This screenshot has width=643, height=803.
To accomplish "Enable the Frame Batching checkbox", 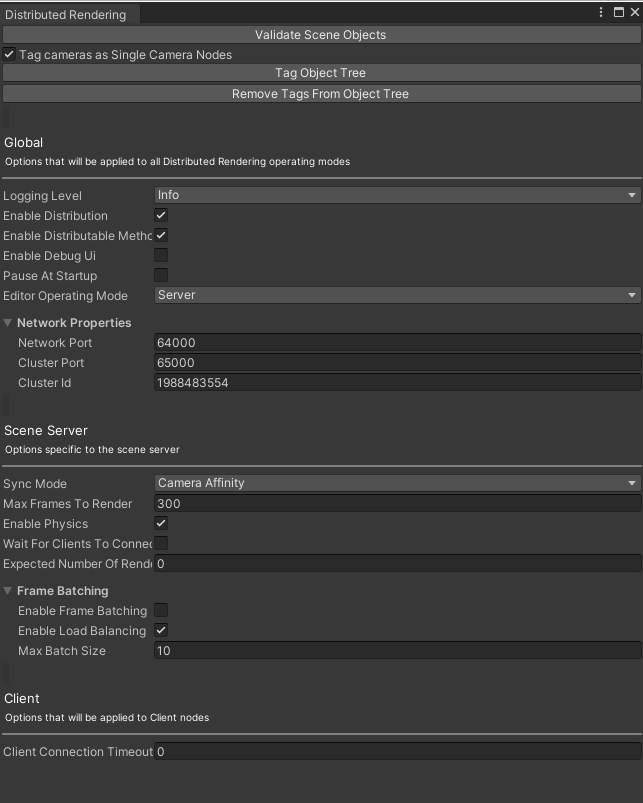I will tap(161, 611).
